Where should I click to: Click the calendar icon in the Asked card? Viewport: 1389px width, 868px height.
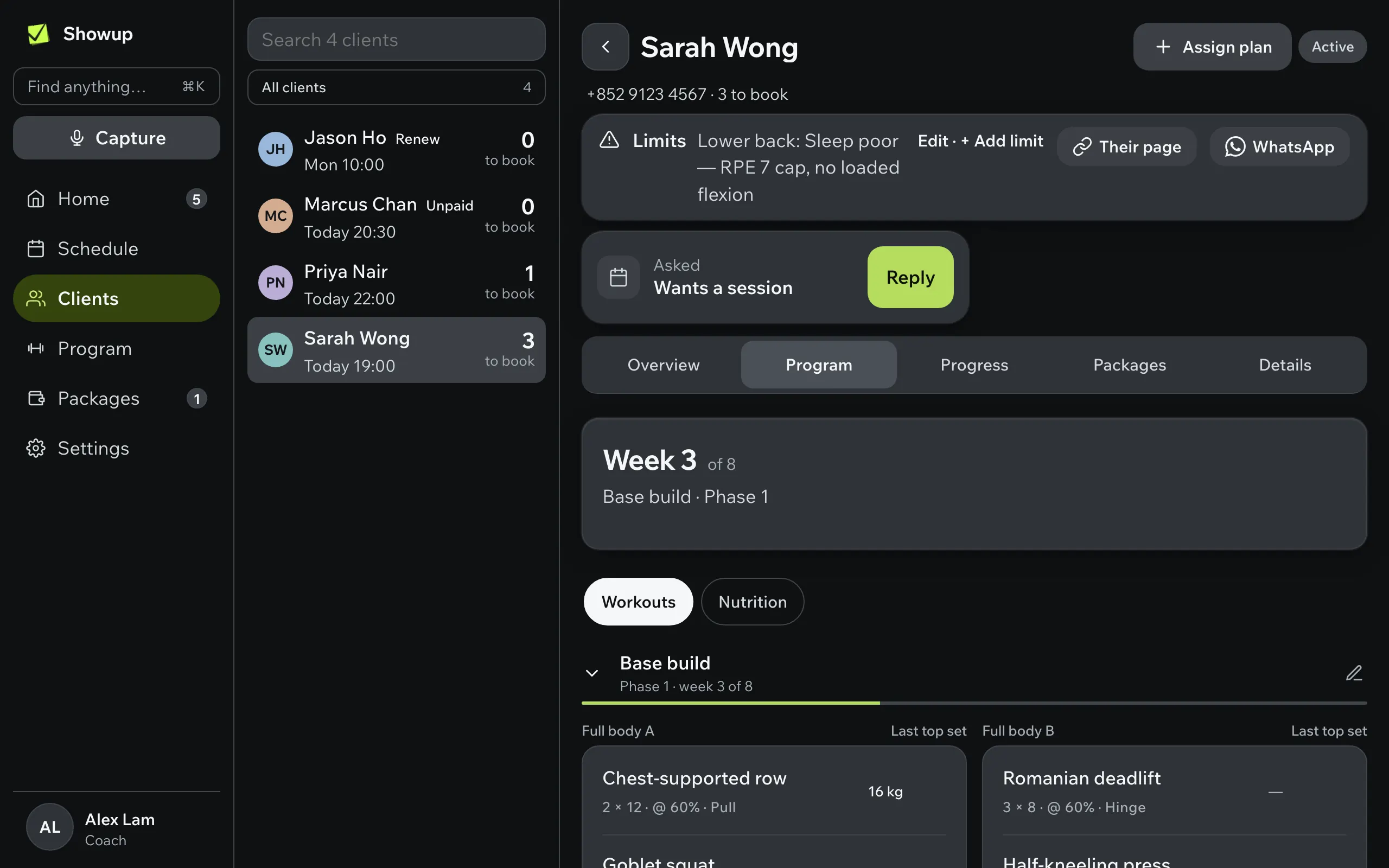pos(618,277)
